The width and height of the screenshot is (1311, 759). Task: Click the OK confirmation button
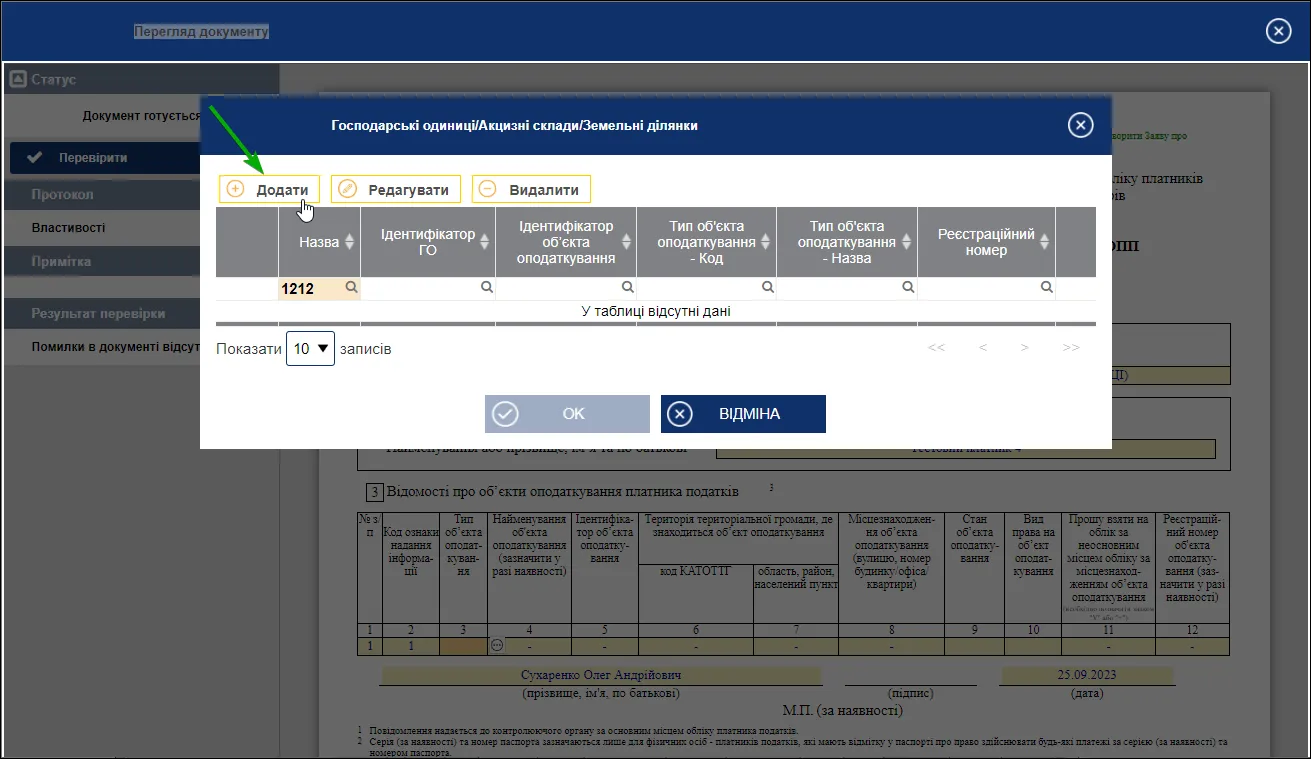[567, 414]
